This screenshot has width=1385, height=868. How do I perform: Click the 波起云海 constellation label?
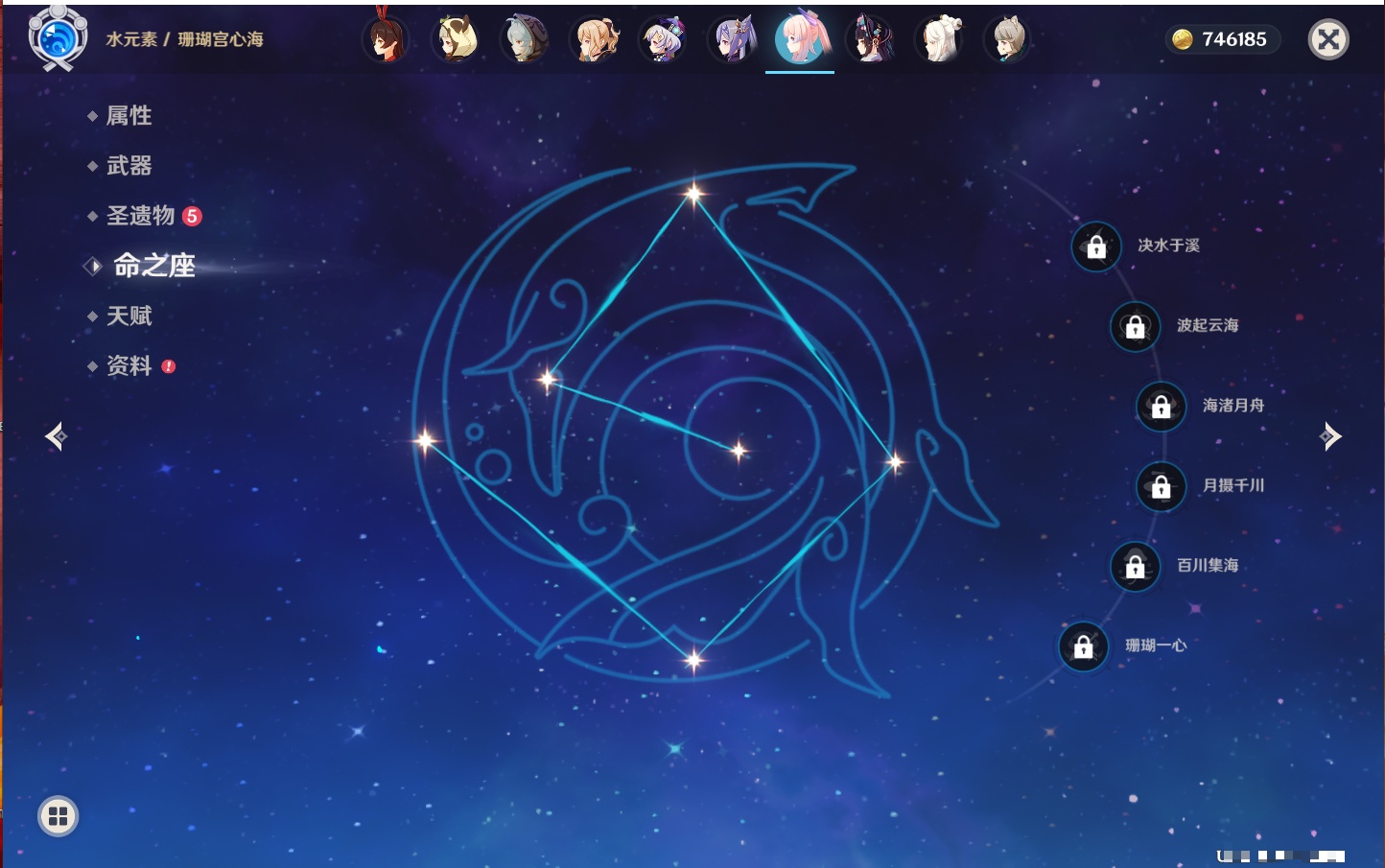tap(1208, 325)
